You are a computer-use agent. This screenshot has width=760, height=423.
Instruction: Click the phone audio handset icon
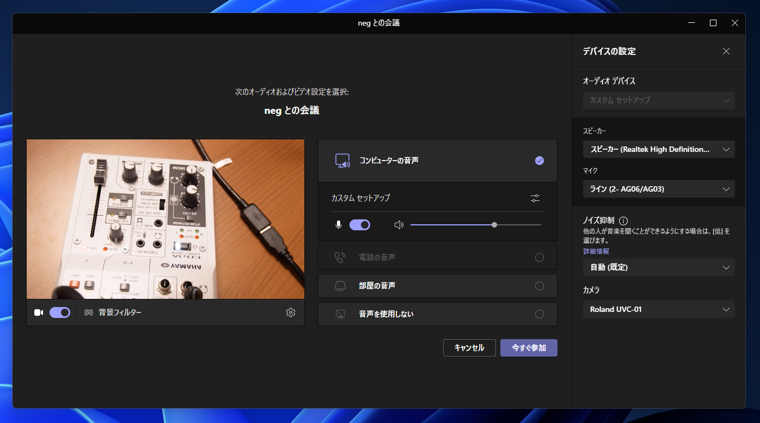tap(340, 257)
